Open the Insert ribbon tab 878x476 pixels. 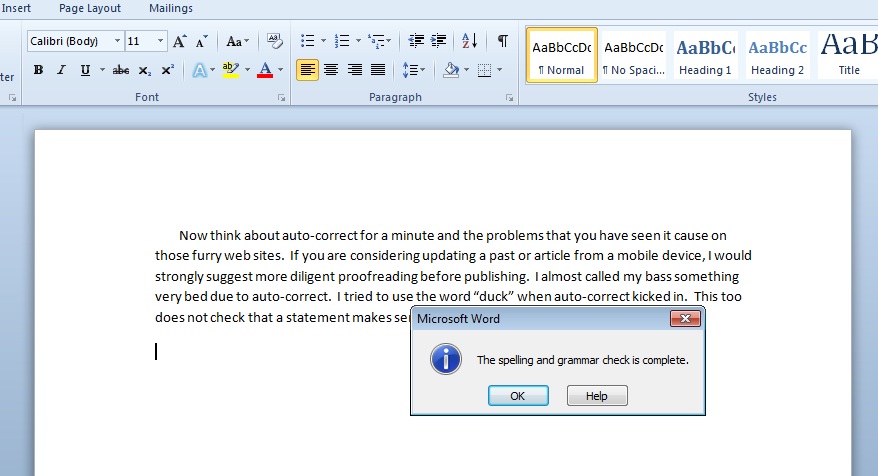(x=16, y=8)
